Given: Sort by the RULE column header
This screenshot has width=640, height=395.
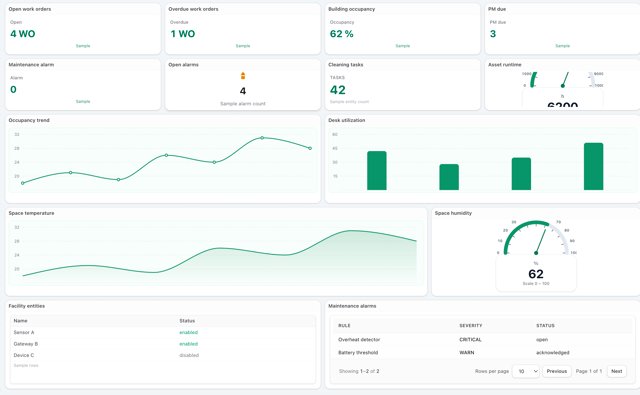Looking at the screenshot, I should (344, 326).
